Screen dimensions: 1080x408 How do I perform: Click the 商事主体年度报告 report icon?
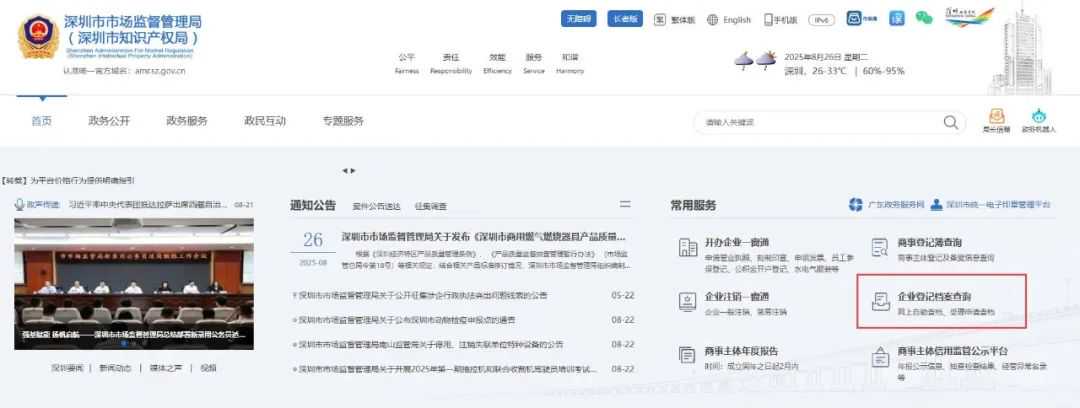(x=688, y=355)
